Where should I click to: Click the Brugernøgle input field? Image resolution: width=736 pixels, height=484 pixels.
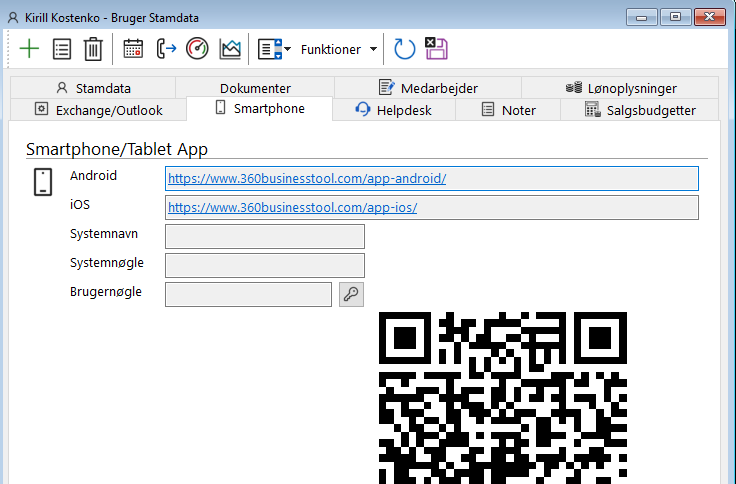point(248,294)
